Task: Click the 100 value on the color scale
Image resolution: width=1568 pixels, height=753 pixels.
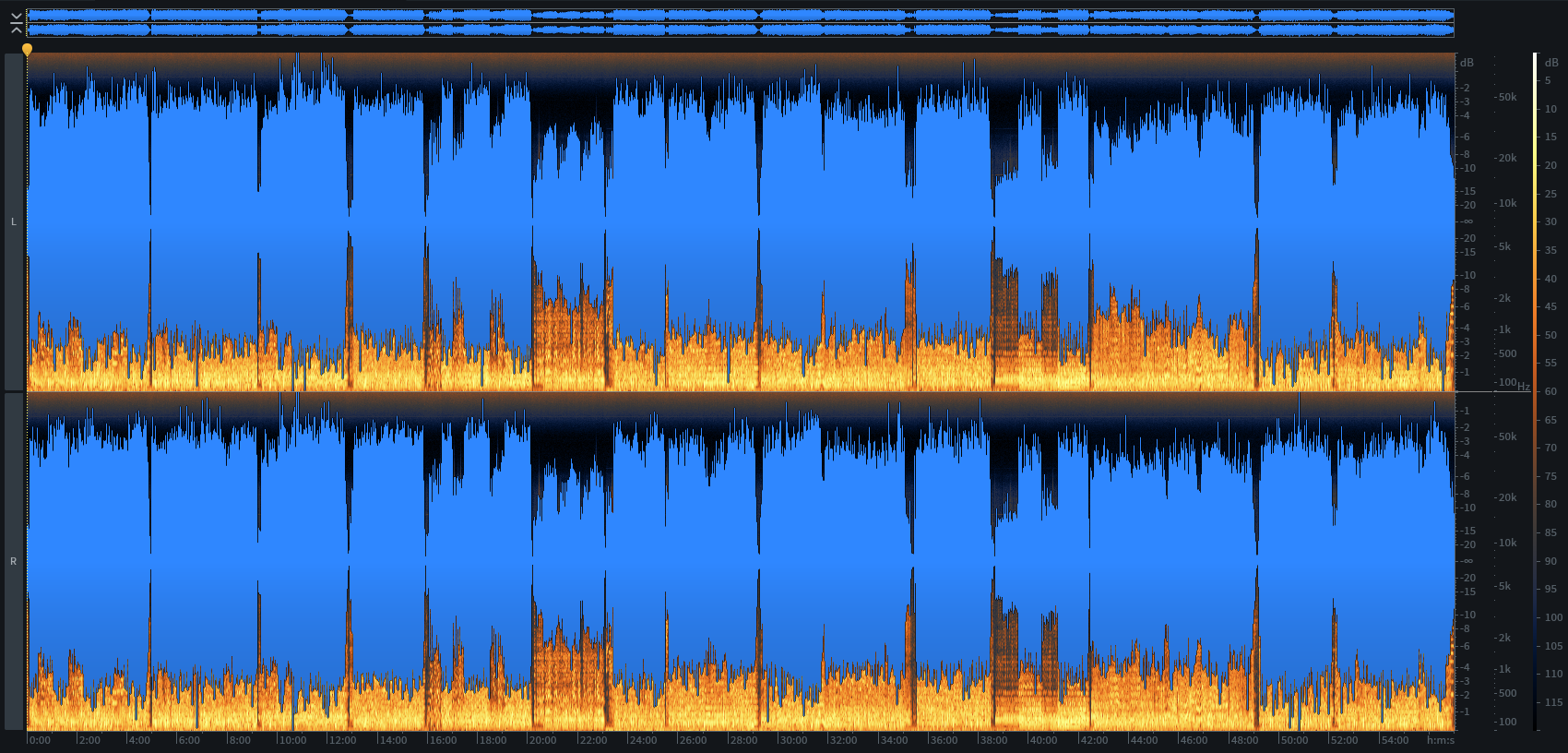Action: (1553, 617)
